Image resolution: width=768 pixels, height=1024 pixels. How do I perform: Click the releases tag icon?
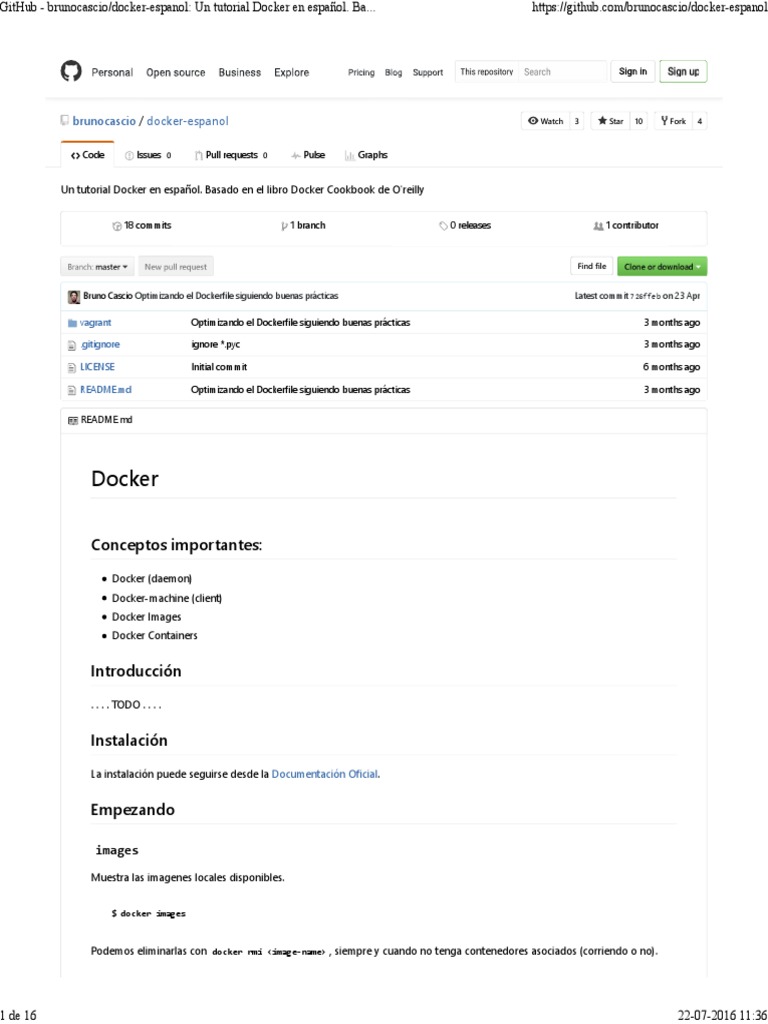443,226
